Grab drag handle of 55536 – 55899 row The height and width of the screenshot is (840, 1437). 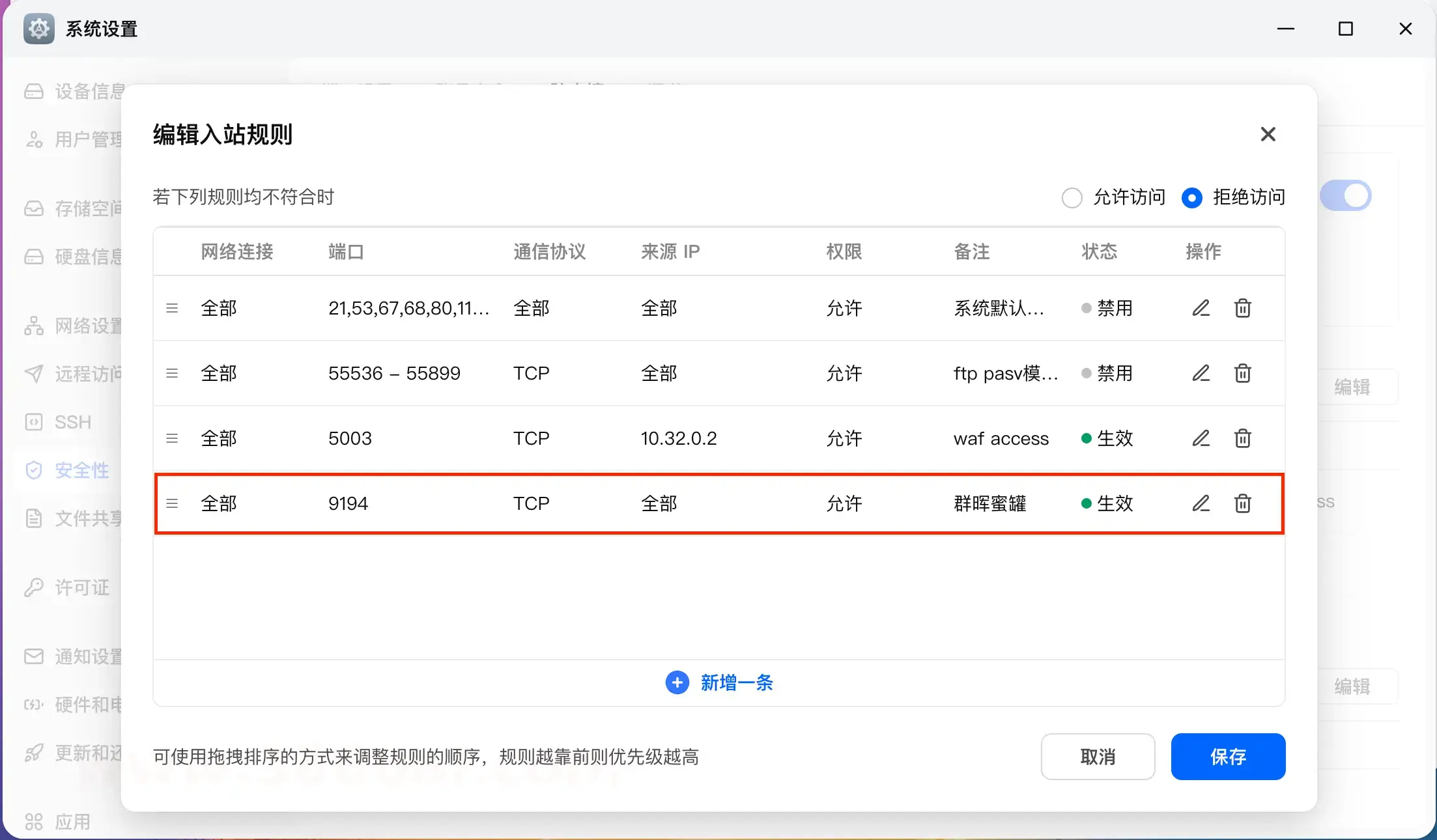pos(172,373)
